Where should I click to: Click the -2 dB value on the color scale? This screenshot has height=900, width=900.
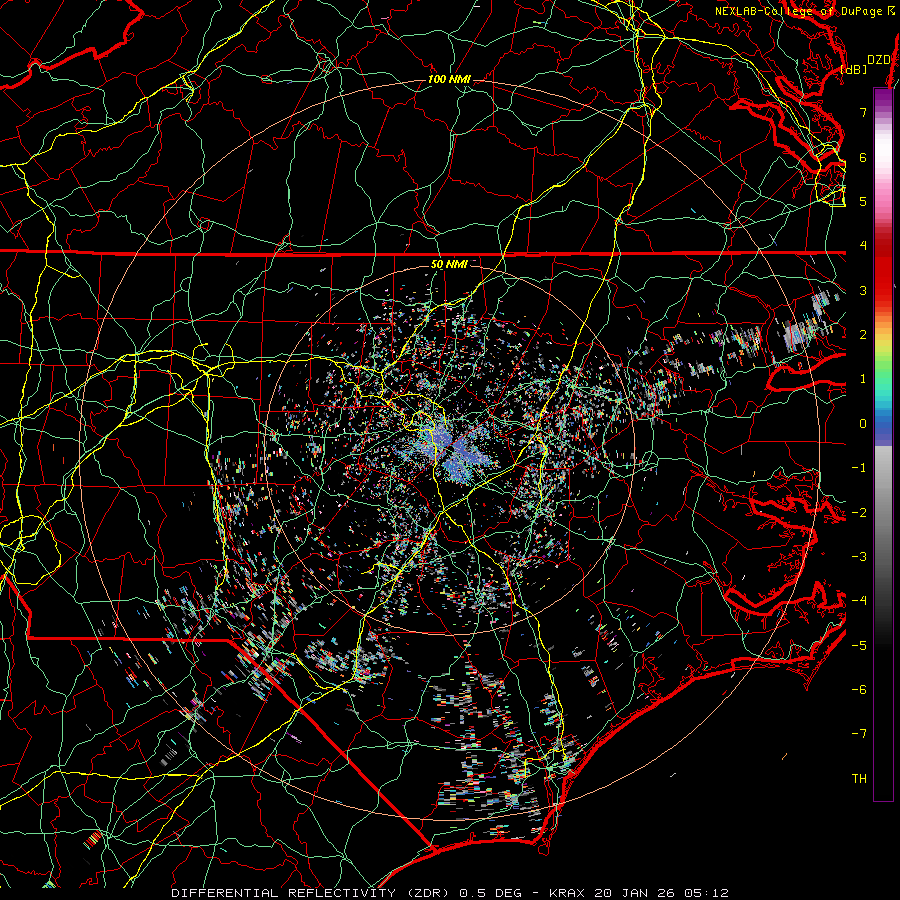pyautogui.click(x=859, y=513)
